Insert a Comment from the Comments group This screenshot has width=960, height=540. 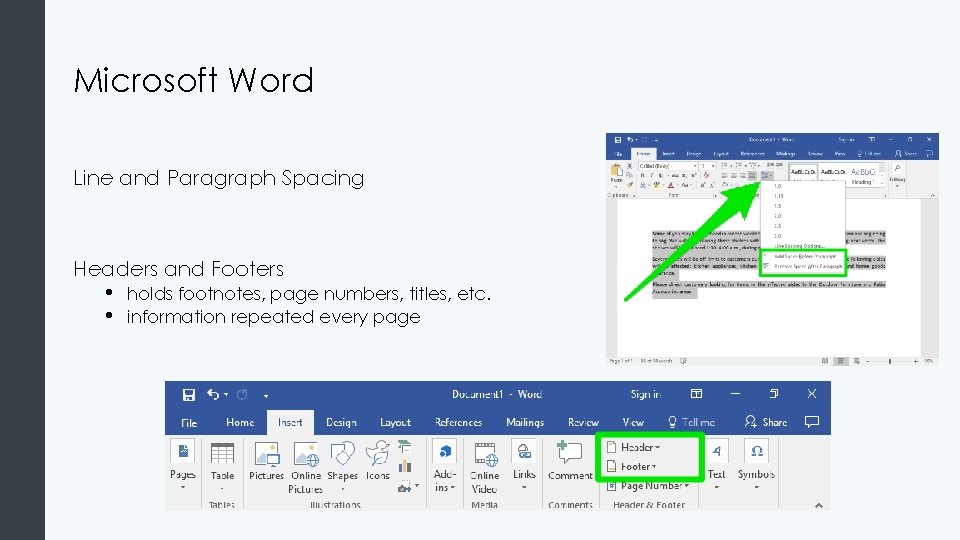[x=570, y=461]
